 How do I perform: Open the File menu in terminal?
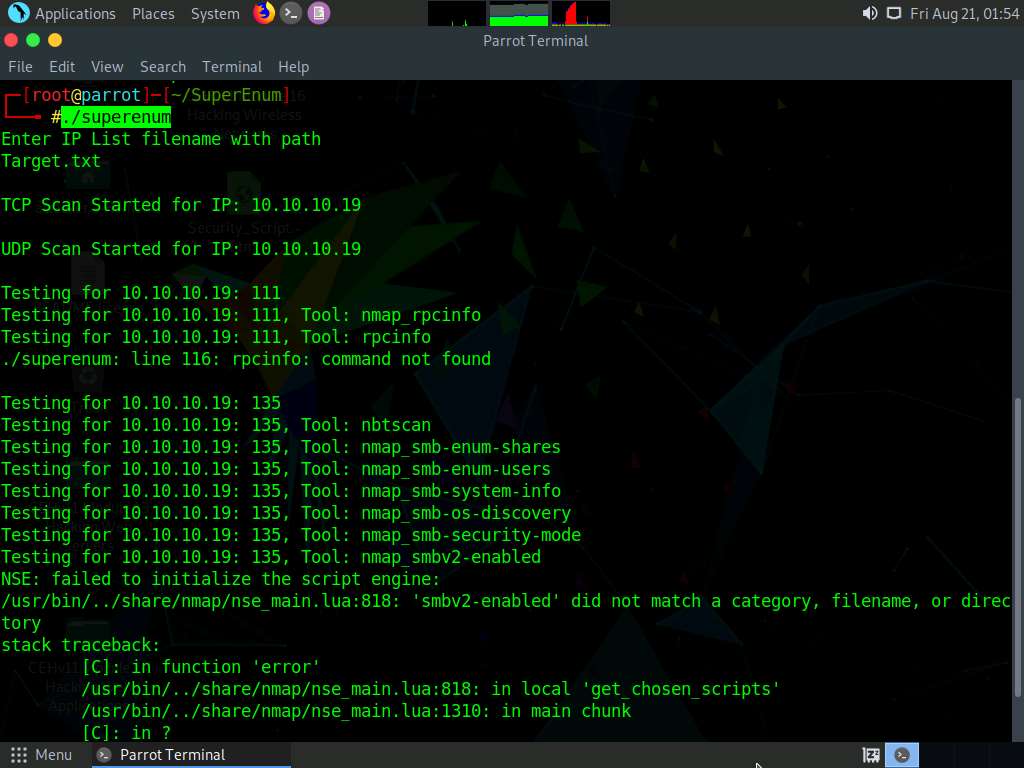(x=20, y=67)
